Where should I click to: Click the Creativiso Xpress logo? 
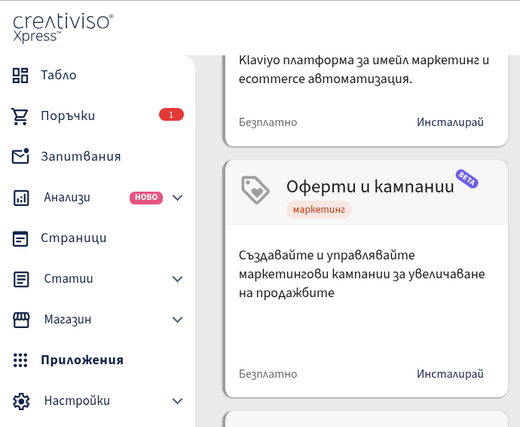pyautogui.click(x=63, y=28)
